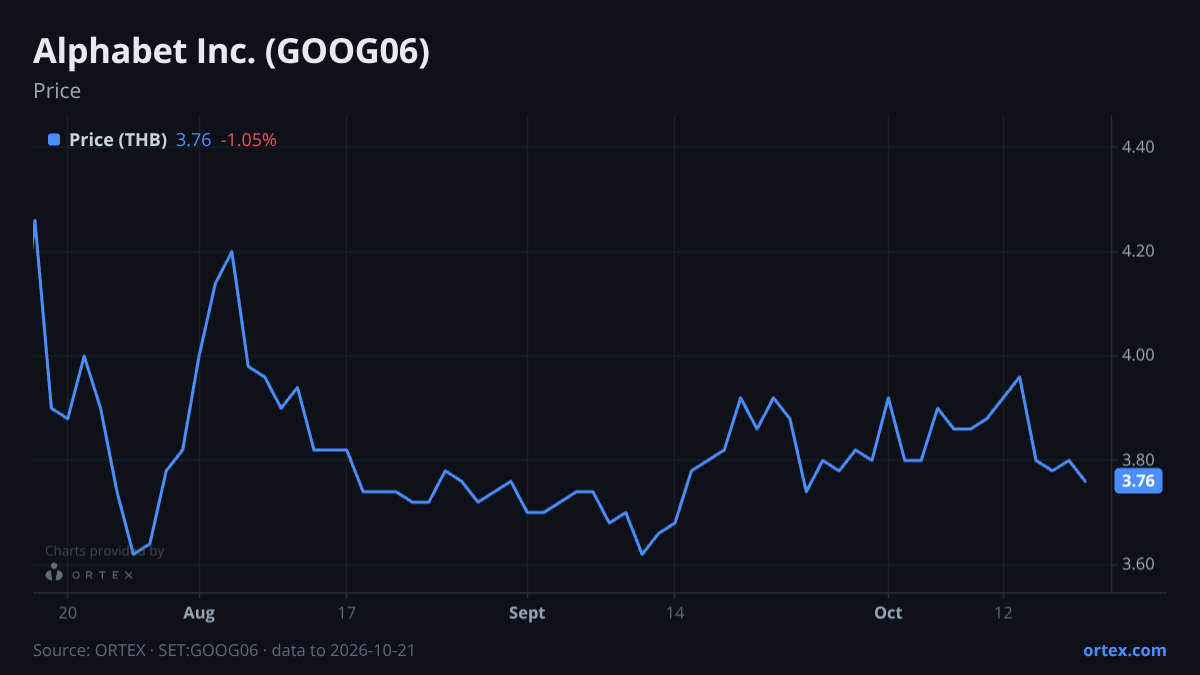Click the 20 date axis label
The height and width of the screenshot is (675, 1200).
click(68, 613)
